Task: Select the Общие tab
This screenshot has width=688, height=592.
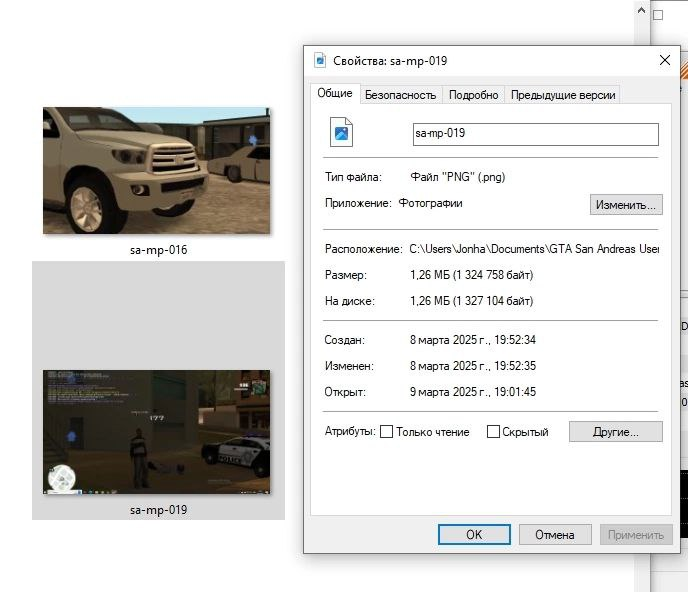Action: (x=335, y=93)
